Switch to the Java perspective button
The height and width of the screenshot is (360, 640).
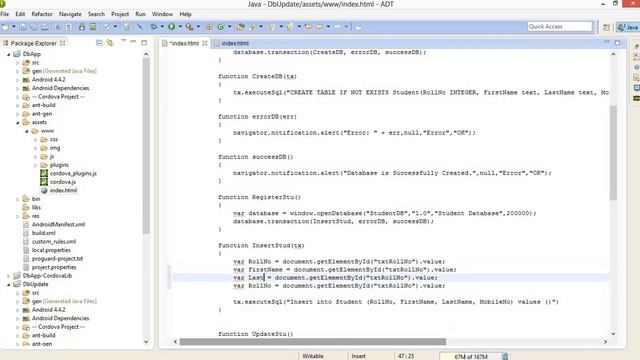(627, 27)
